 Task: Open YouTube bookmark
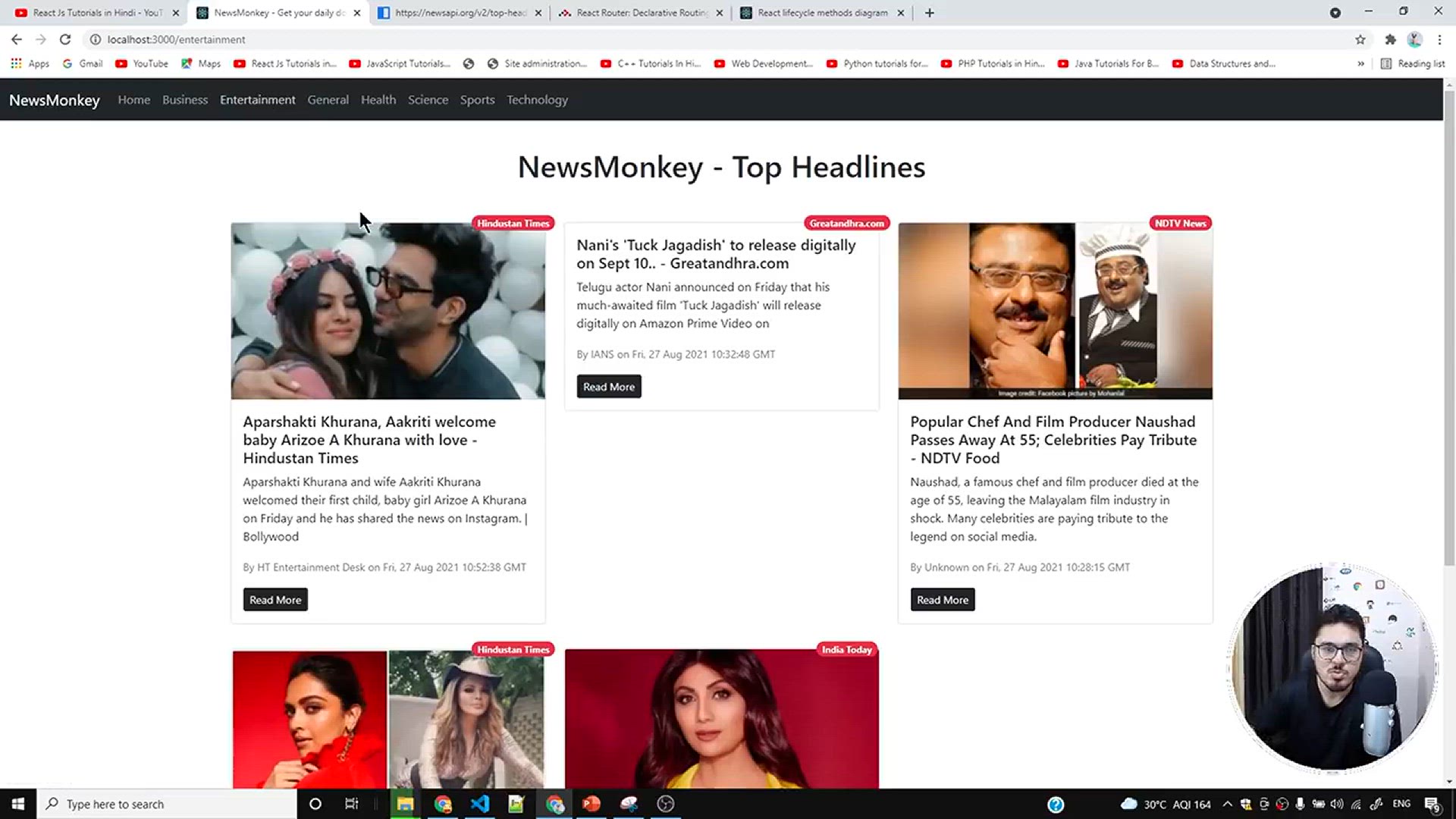[x=142, y=64]
